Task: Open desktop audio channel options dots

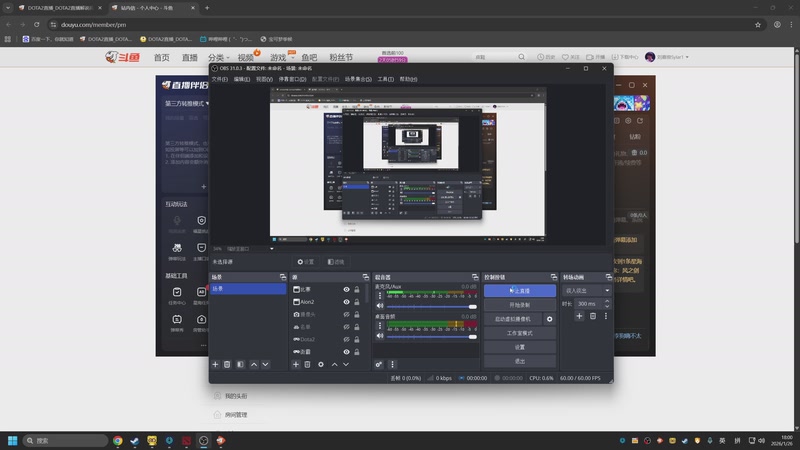Action: 380,326
